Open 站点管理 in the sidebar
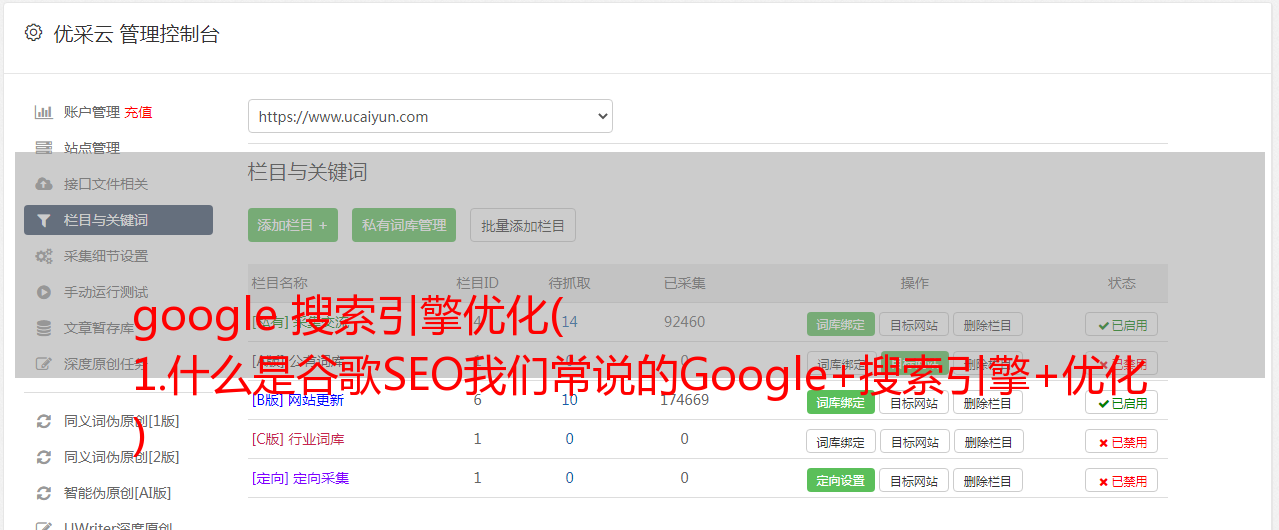The image size is (1279, 530). tap(92, 148)
